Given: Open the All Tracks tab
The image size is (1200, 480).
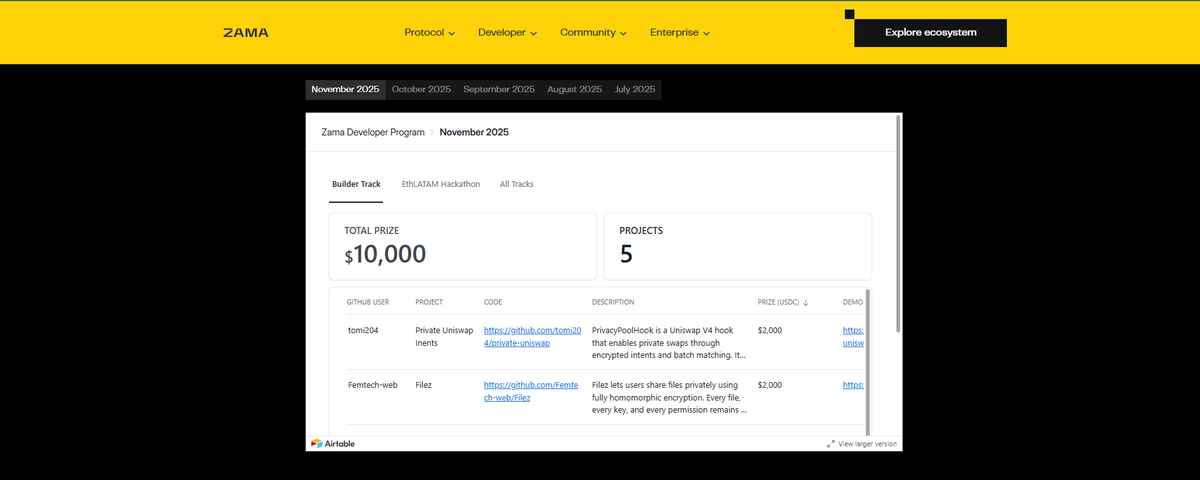Looking at the screenshot, I should [x=517, y=185].
